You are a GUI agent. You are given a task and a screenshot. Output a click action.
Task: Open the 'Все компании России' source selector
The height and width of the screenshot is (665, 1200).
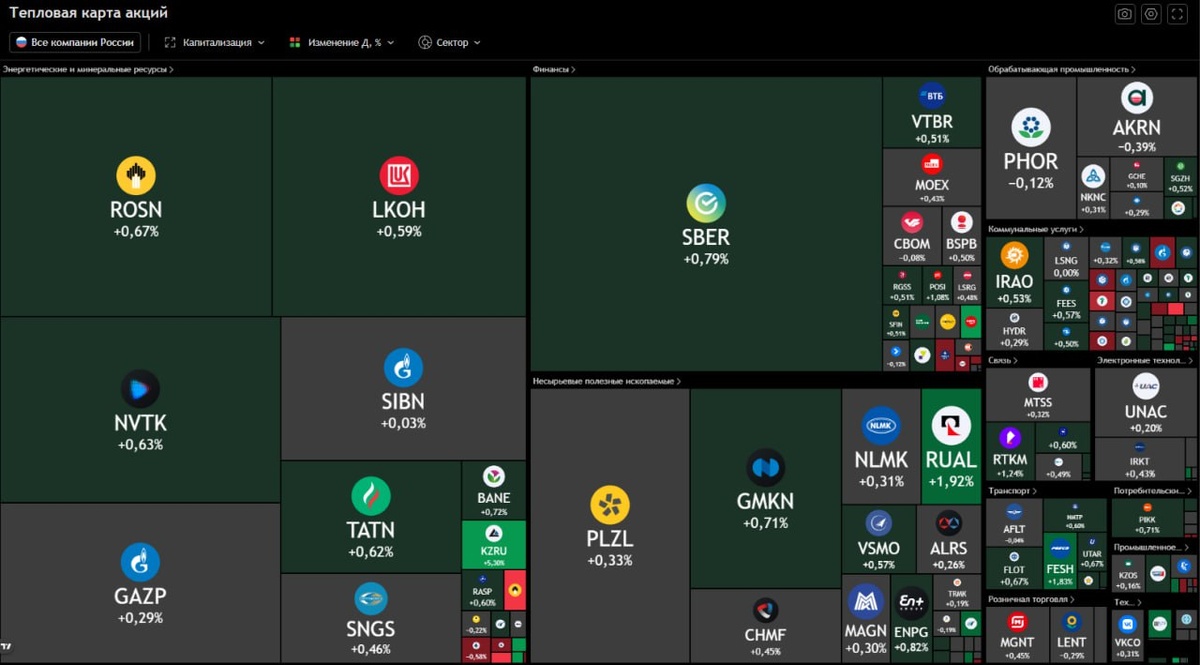point(75,43)
